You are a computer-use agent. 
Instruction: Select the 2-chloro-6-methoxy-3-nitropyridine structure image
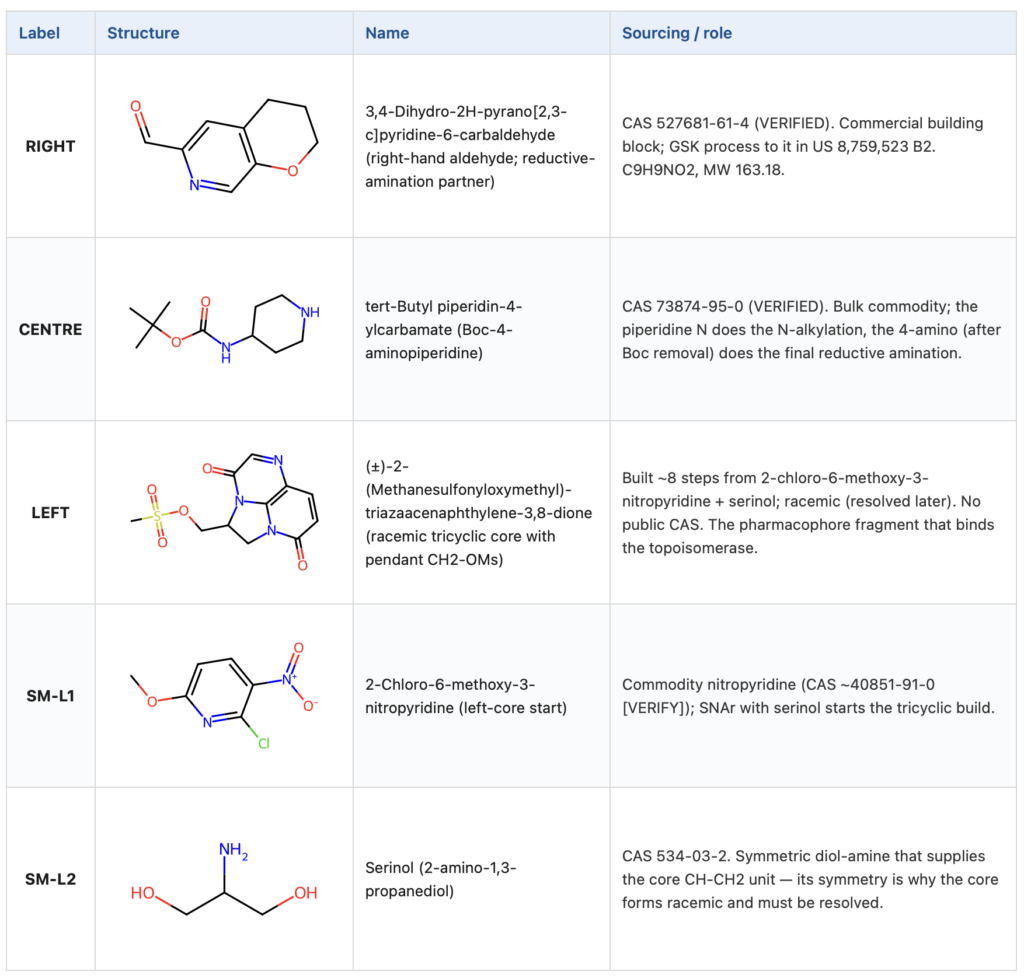pos(224,696)
